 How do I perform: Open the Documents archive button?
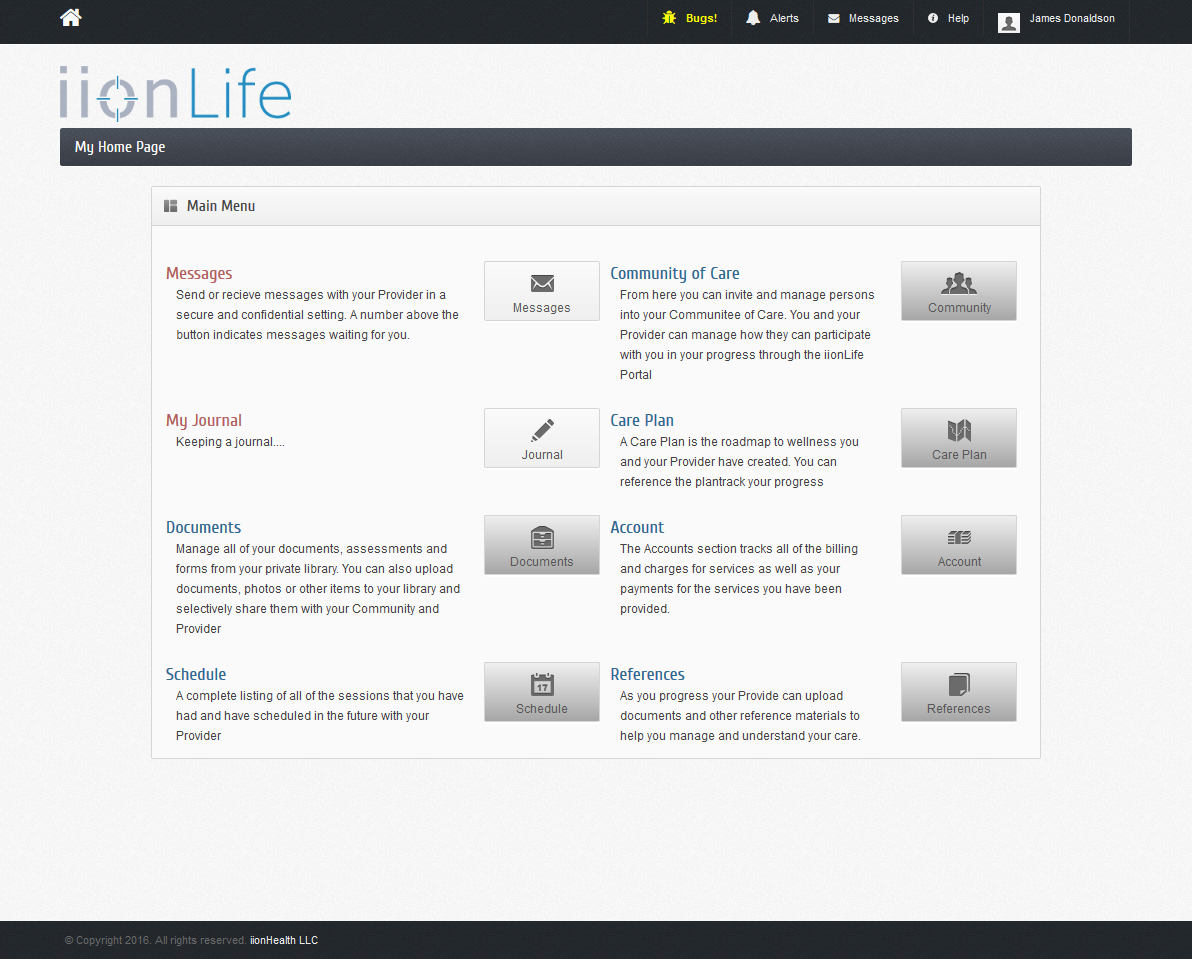point(541,545)
